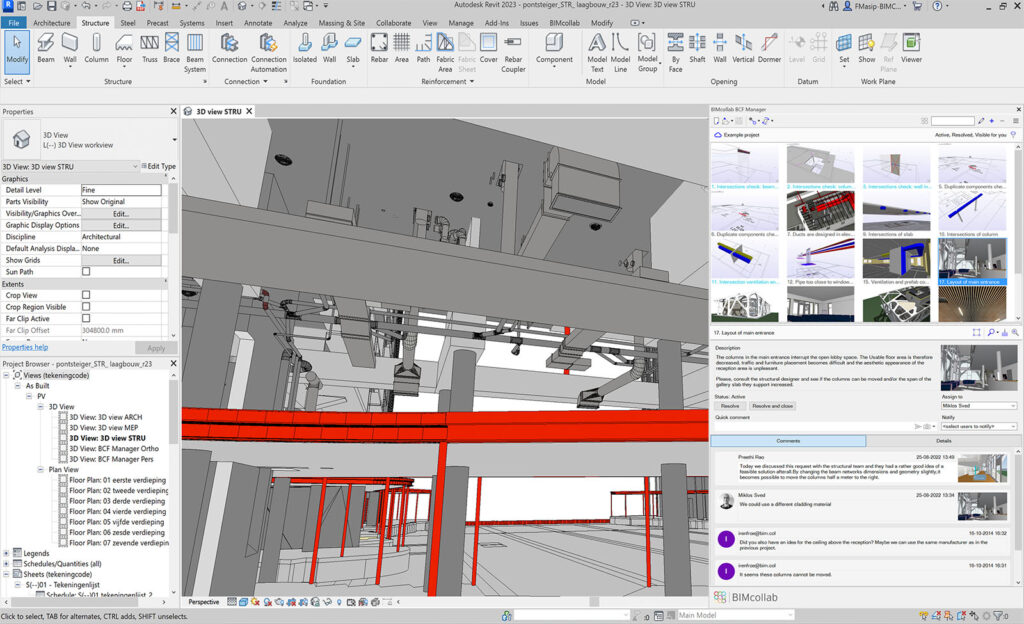
Task: Click Edit for Visibility/Graphics Overrides
Action: 121,213
